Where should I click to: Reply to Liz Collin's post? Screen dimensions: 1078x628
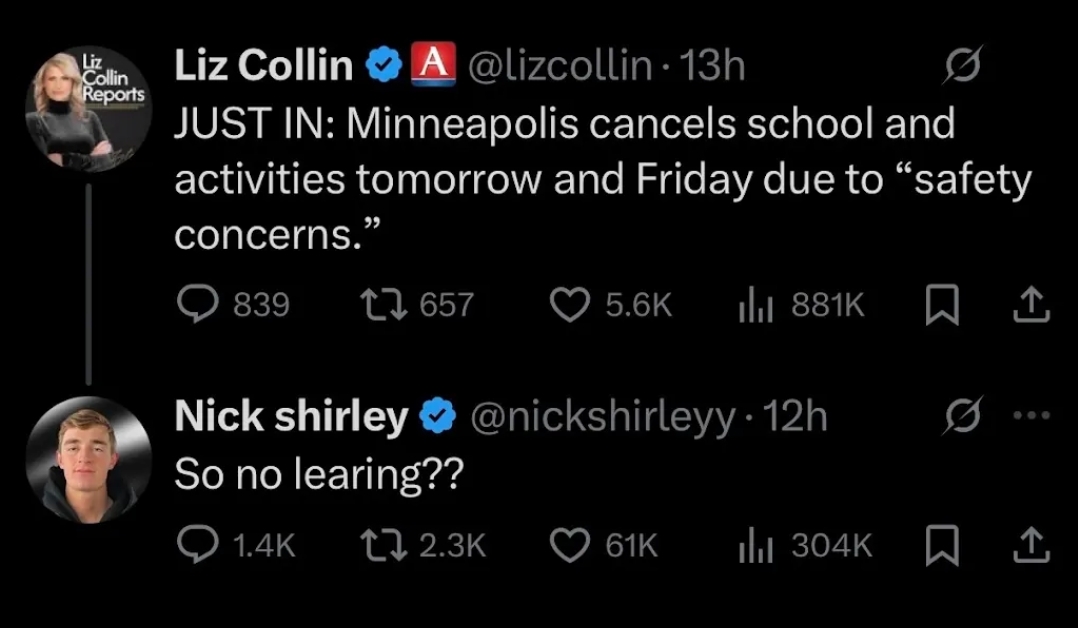click(x=196, y=304)
